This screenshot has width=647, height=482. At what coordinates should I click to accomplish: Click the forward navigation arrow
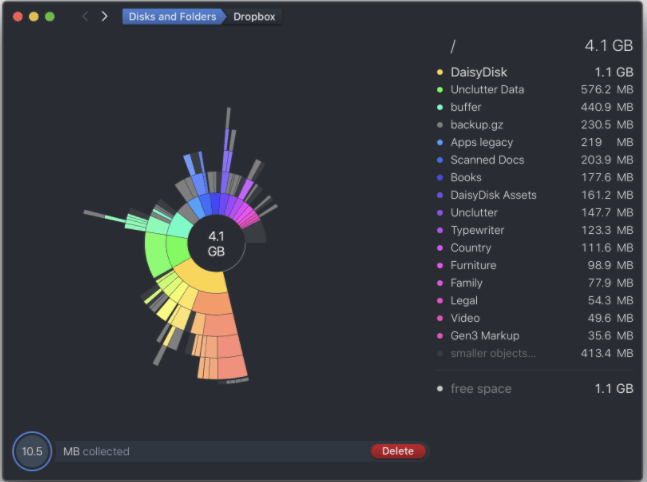104,17
